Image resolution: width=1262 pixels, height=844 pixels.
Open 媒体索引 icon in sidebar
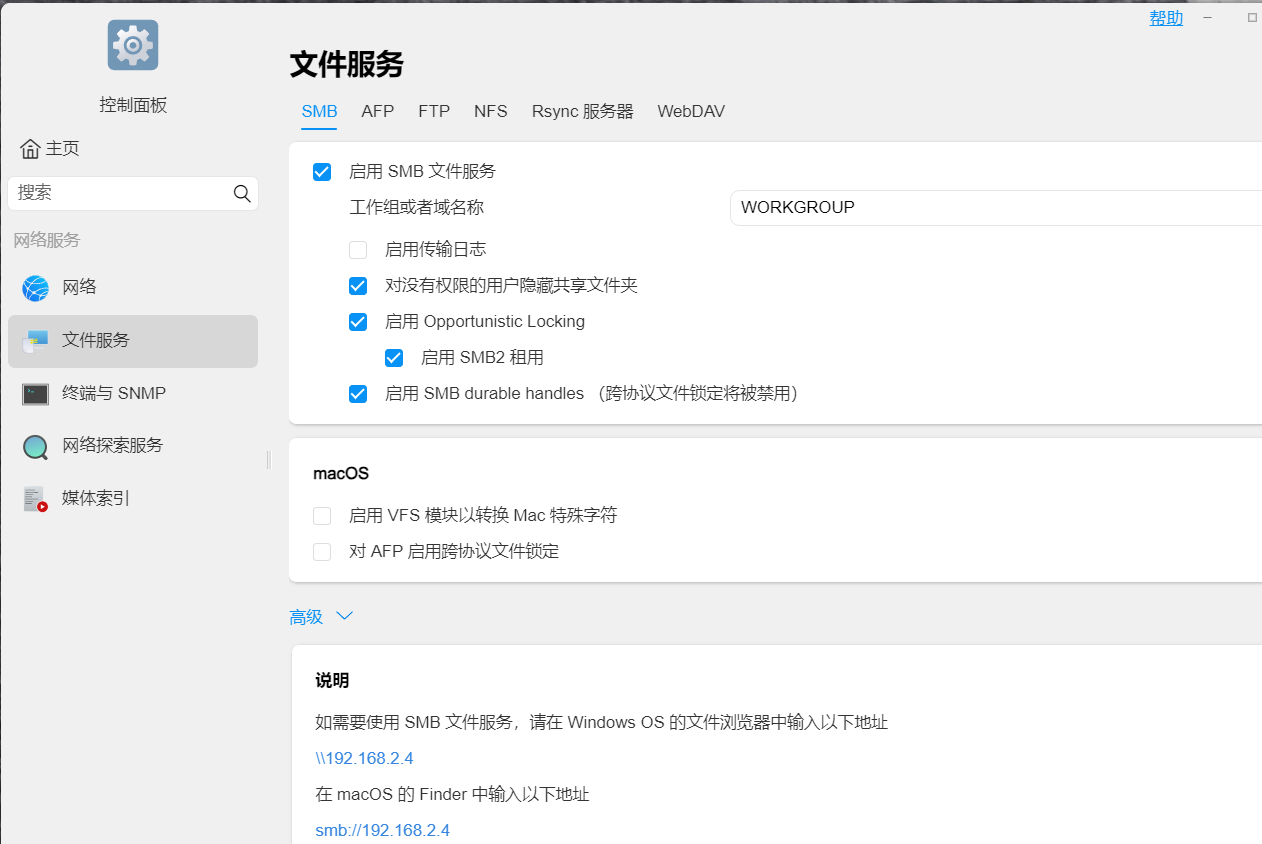coord(35,499)
